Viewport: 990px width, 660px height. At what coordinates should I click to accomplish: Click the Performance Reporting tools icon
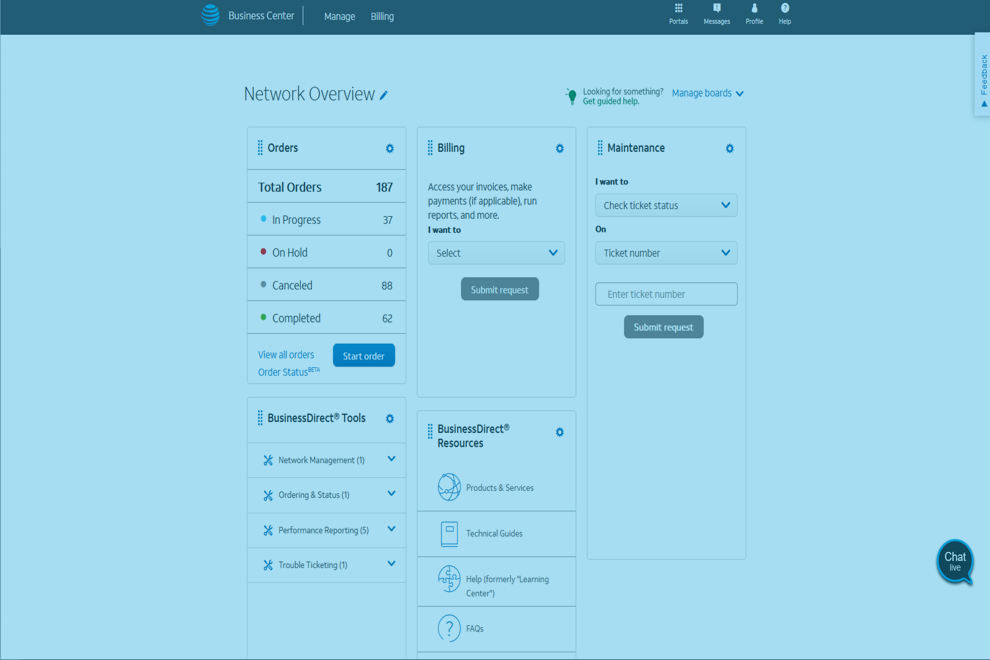(268, 531)
